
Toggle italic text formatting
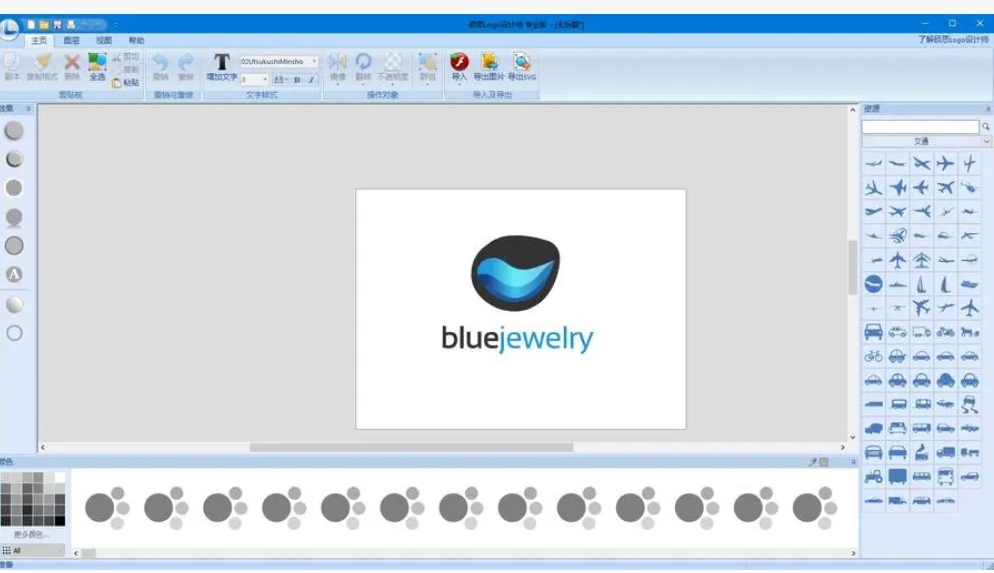coord(311,80)
